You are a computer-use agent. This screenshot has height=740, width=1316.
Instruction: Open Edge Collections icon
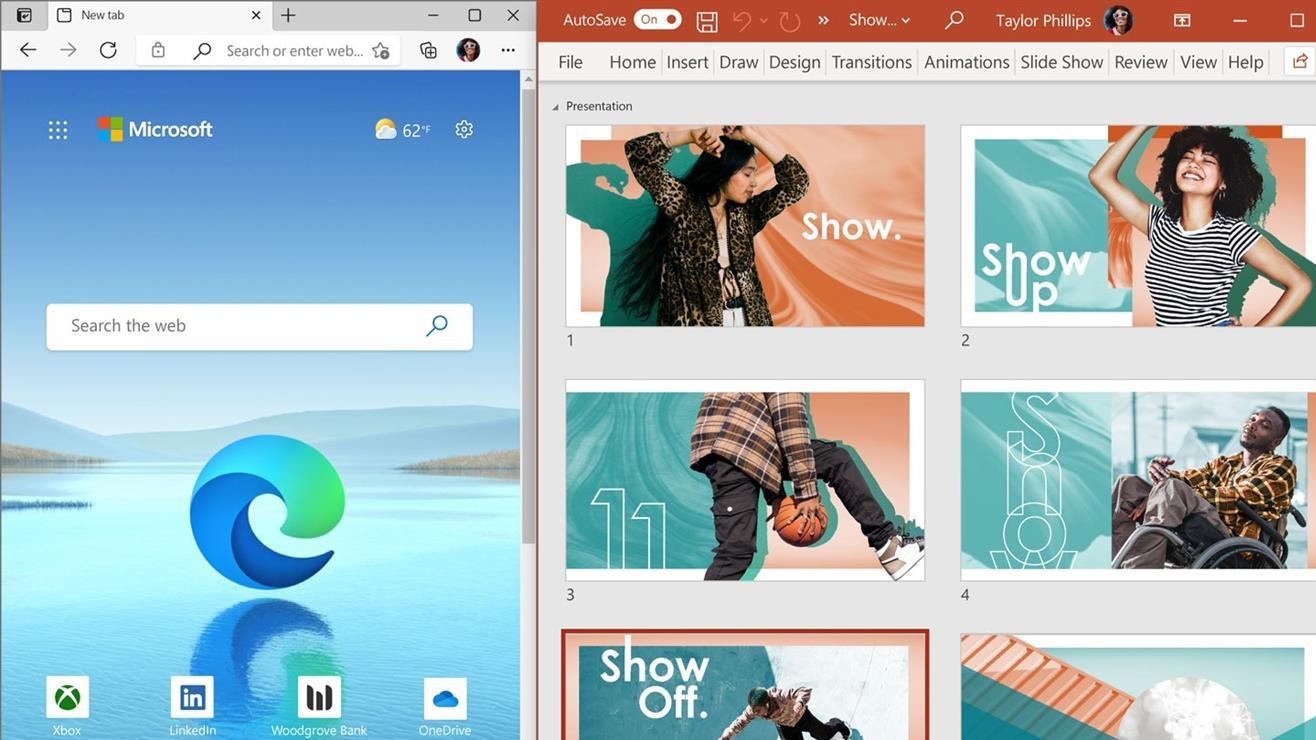click(x=428, y=50)
